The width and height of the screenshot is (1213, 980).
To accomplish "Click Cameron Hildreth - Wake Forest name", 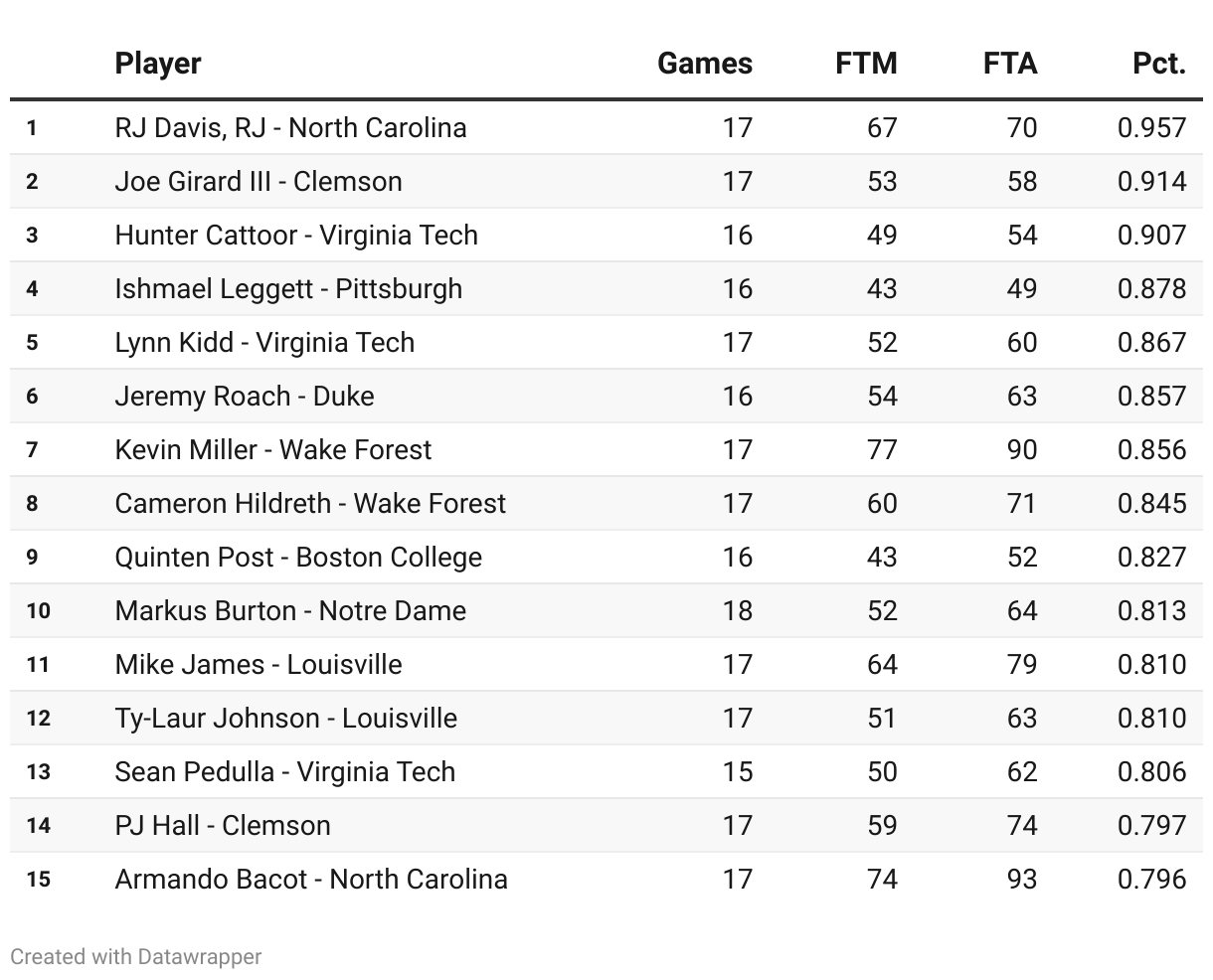I will [310, 504].
